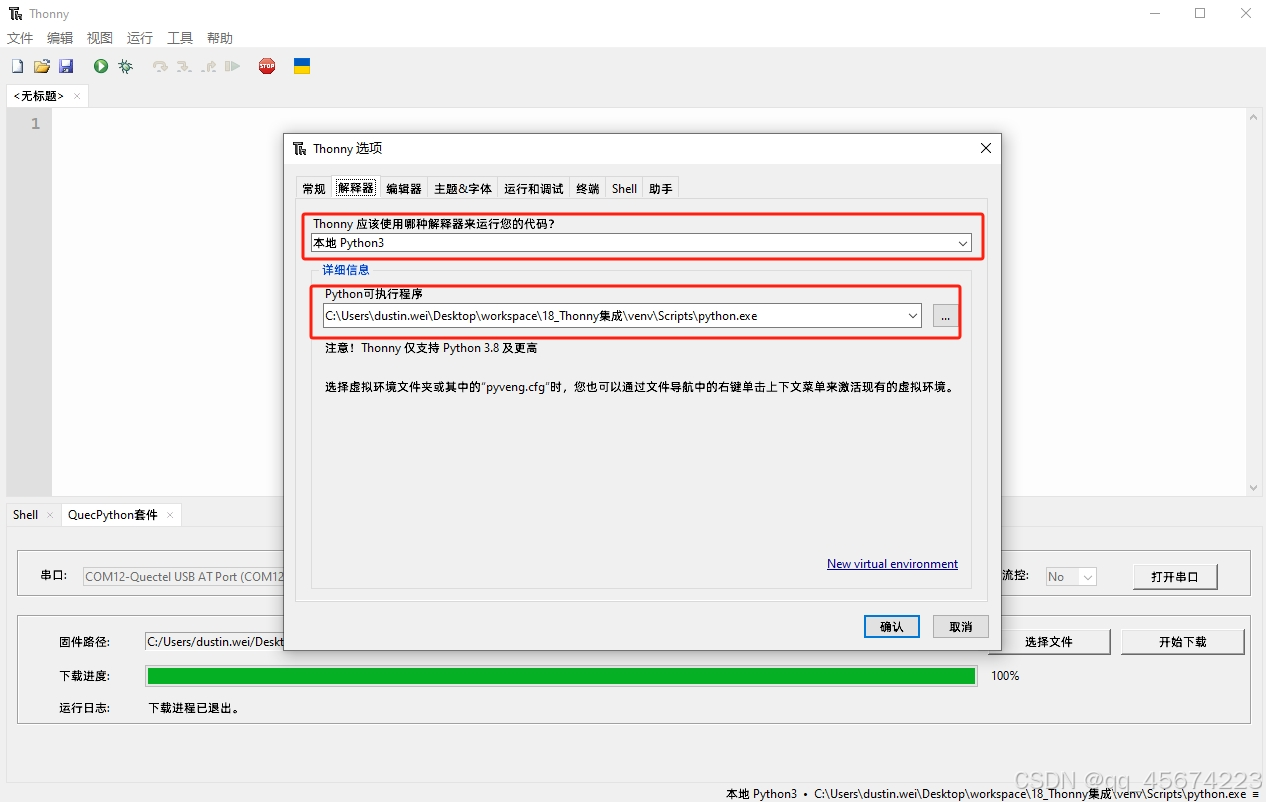This screenshot has width=1266, height=802.
Task: Click the Step into debug icon
Action: click(184, 66)
